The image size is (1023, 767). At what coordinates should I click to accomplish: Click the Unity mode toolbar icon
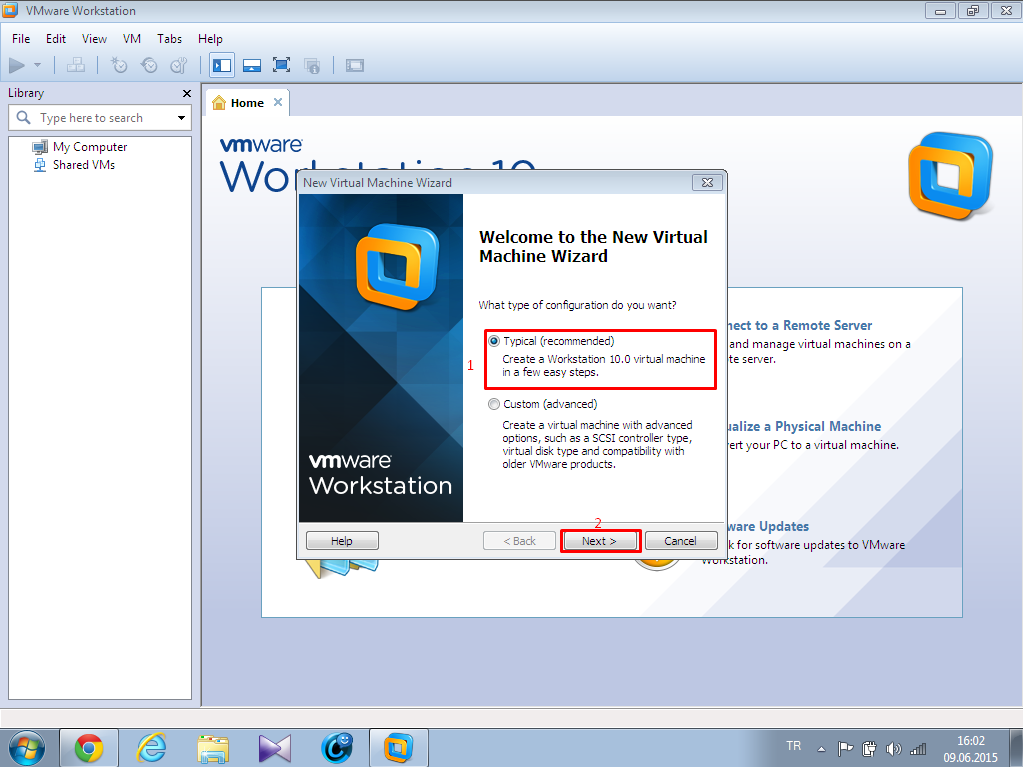tap(312, 65)
